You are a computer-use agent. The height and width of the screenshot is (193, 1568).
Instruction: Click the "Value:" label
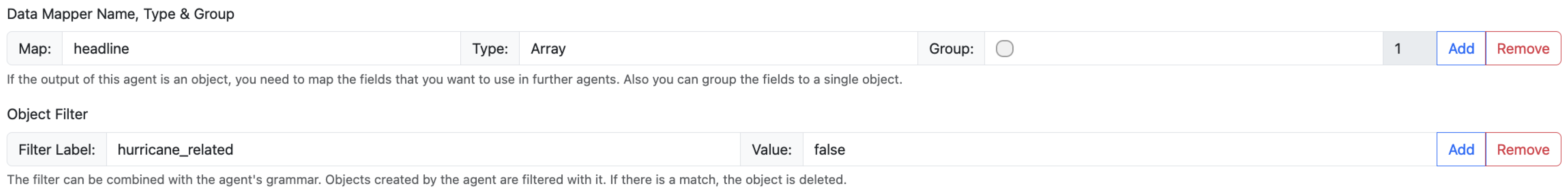tap(771, 150)
